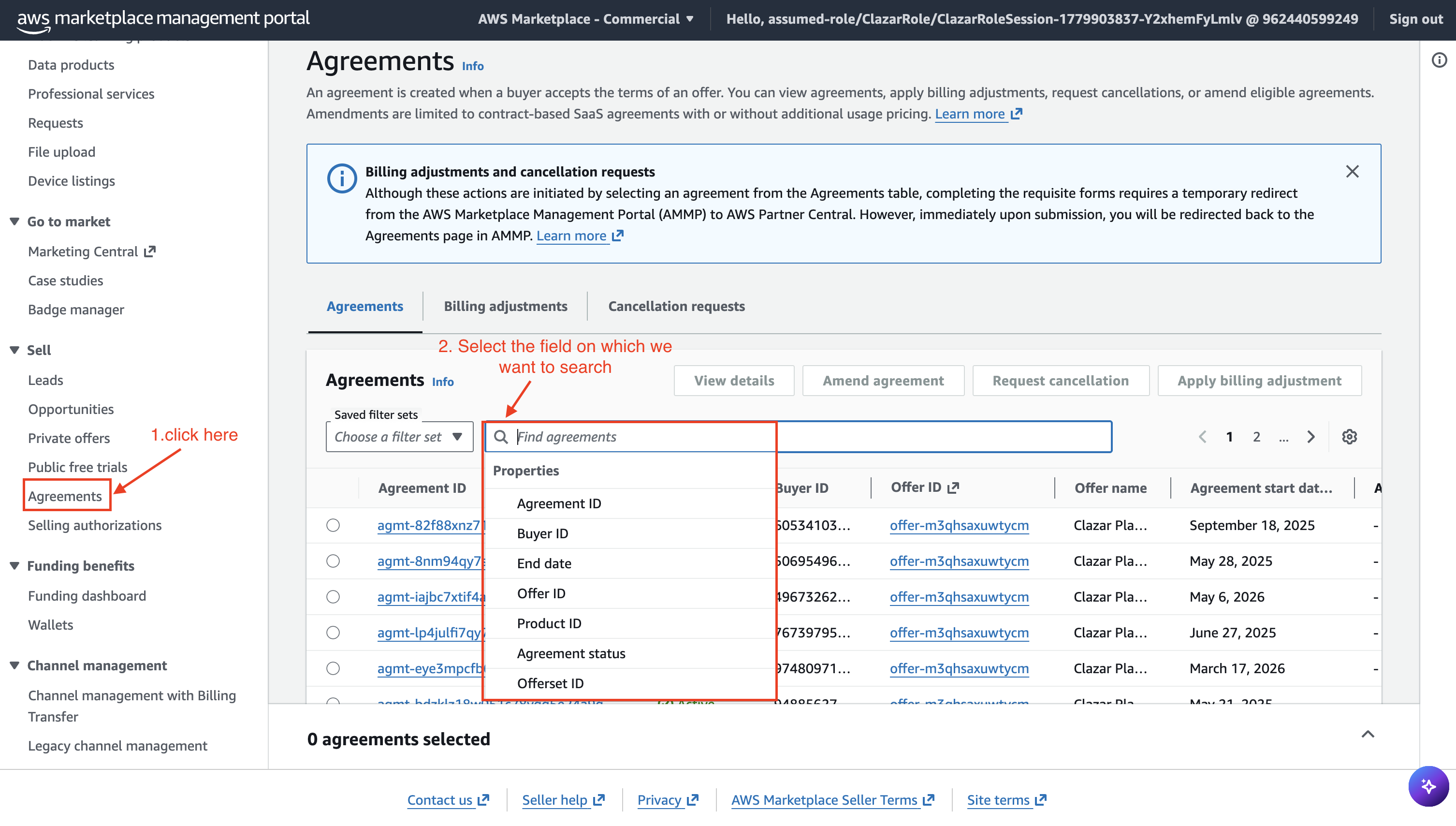Viewport: 1456px width, 826px height.
Task: Choose Agreement ID filter property
Action: 629,504
